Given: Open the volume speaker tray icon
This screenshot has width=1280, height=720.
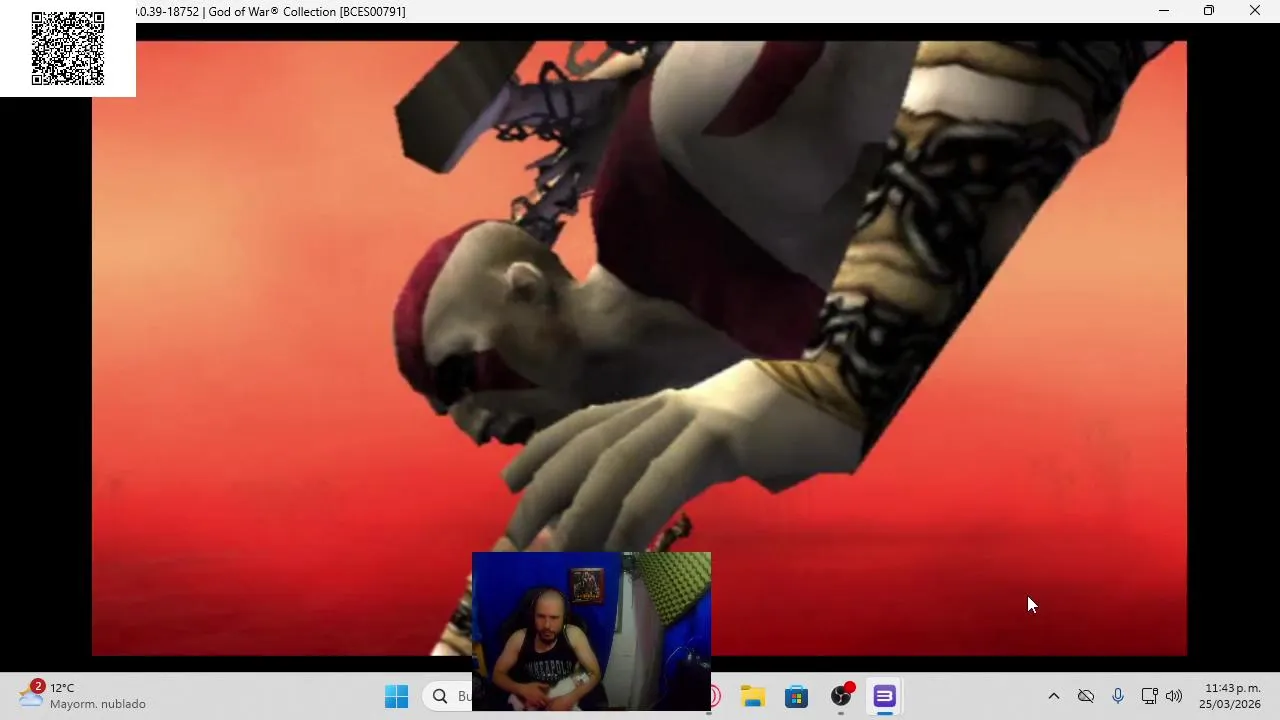Looking at the screenshot, I should pyautogui.click(x=1174, y=696).
